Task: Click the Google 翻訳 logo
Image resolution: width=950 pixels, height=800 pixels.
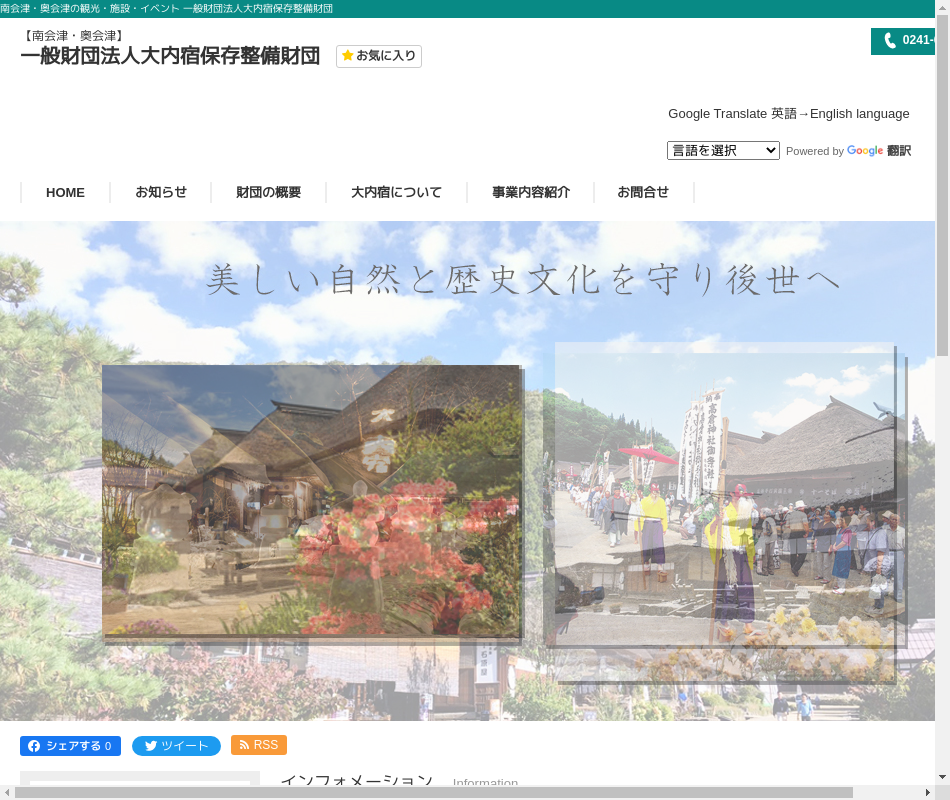Action: point(878,151)
